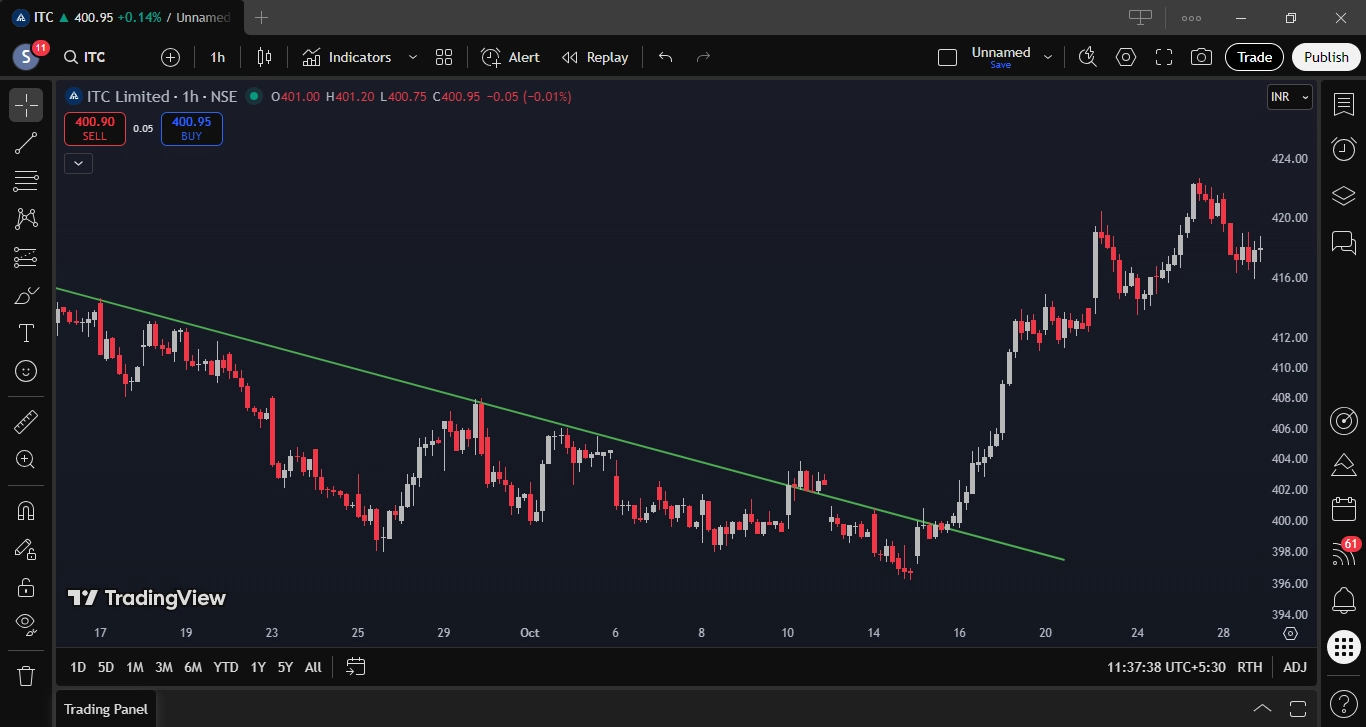Viewport: 1366px width, 727px height.
Task: Select the All date range
Action: tap(313, 667)
